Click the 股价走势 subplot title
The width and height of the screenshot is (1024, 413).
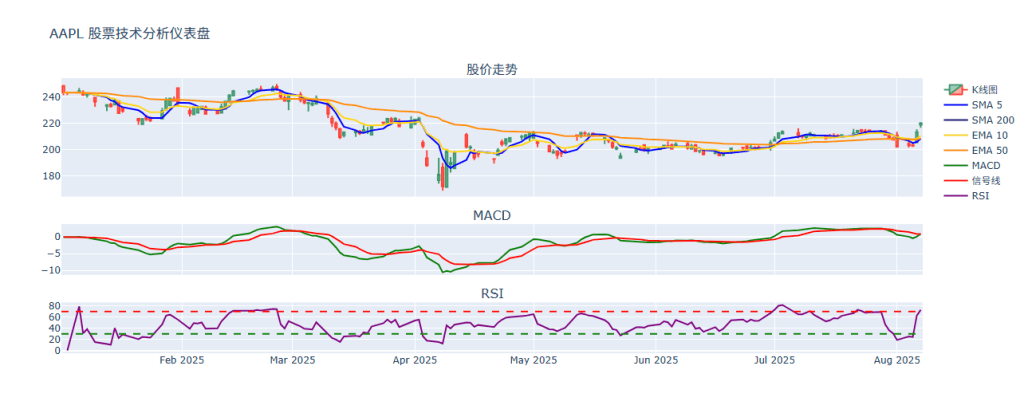(x=492, y=70)
